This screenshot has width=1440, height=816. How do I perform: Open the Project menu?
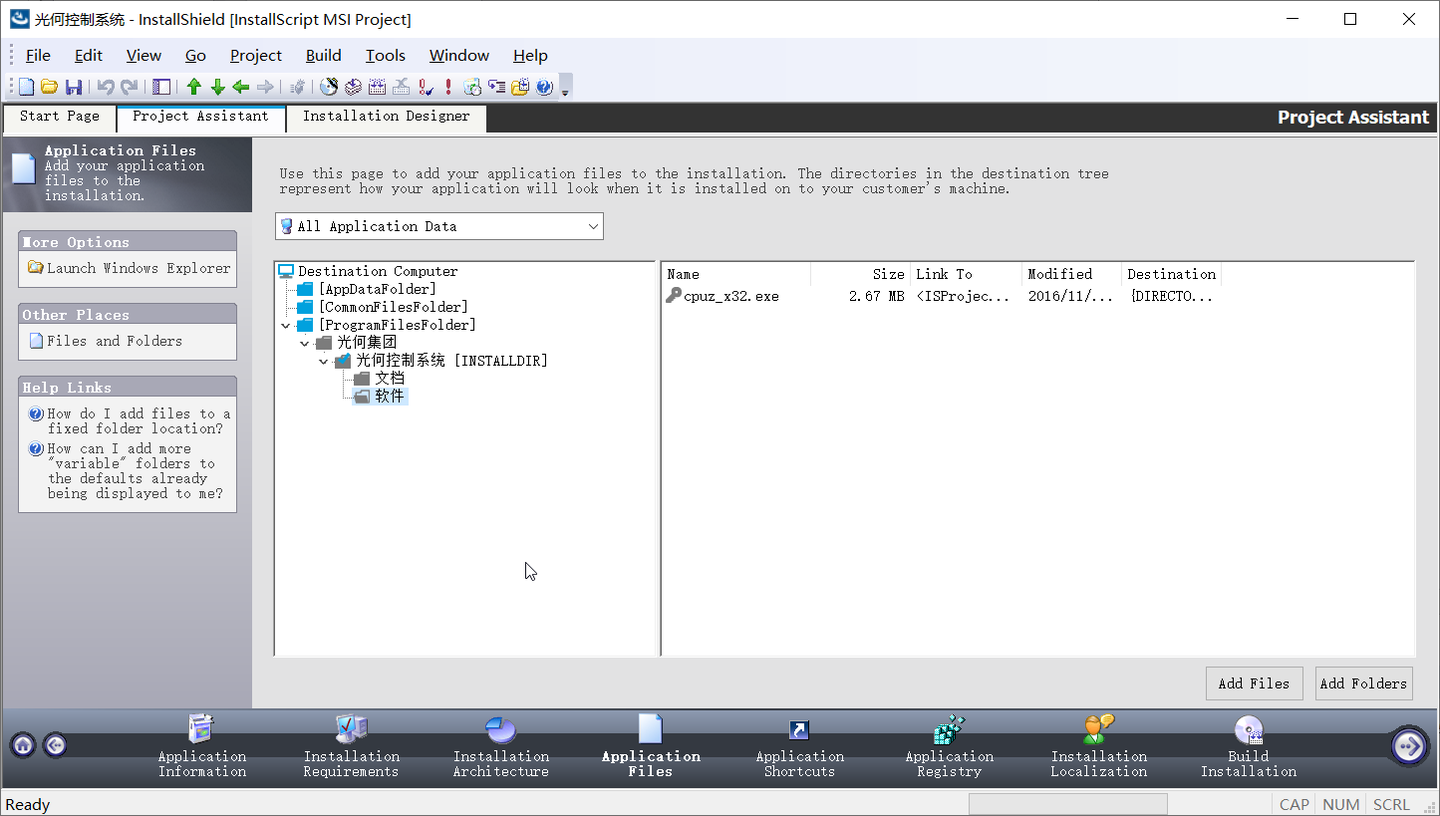[x=256, y=56]
